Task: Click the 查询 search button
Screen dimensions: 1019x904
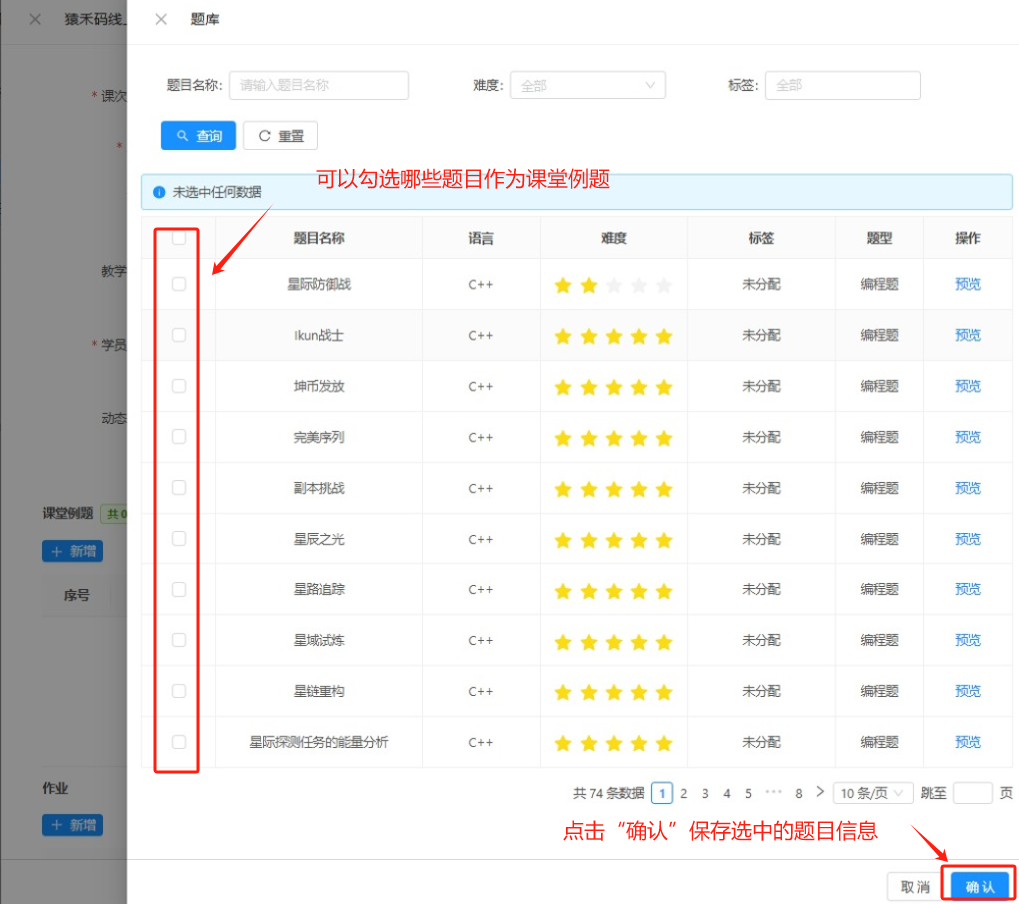Action: (x=198, y=136)
